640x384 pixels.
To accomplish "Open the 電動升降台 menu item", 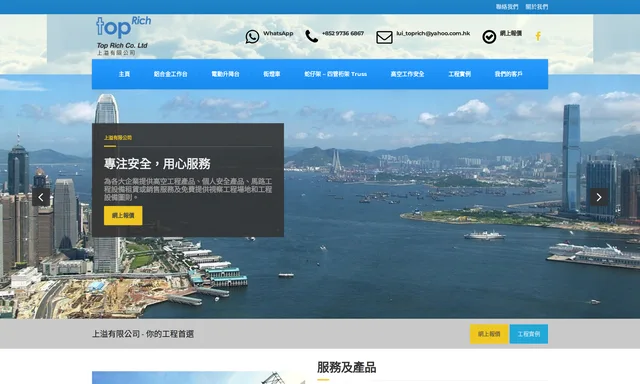I will coord(225,74).
